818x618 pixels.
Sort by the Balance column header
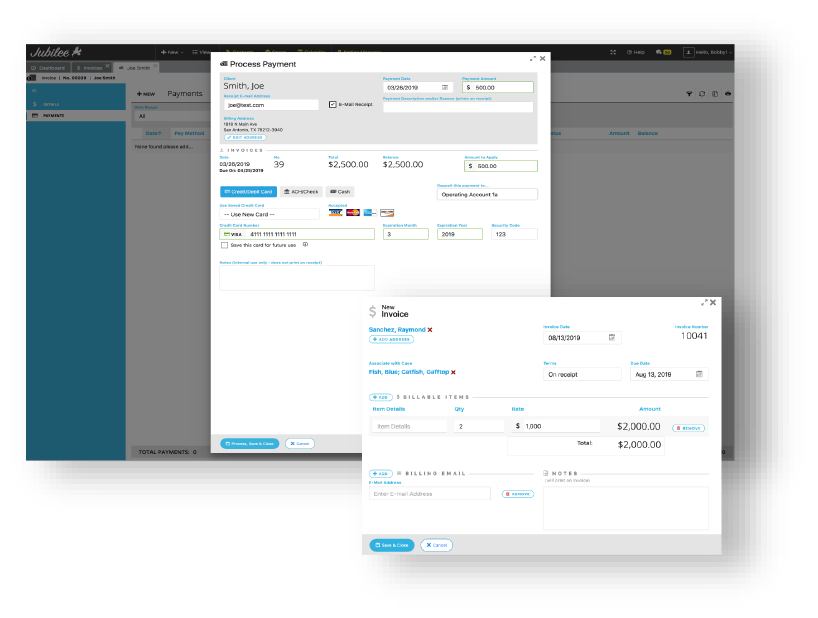(647, 134)
